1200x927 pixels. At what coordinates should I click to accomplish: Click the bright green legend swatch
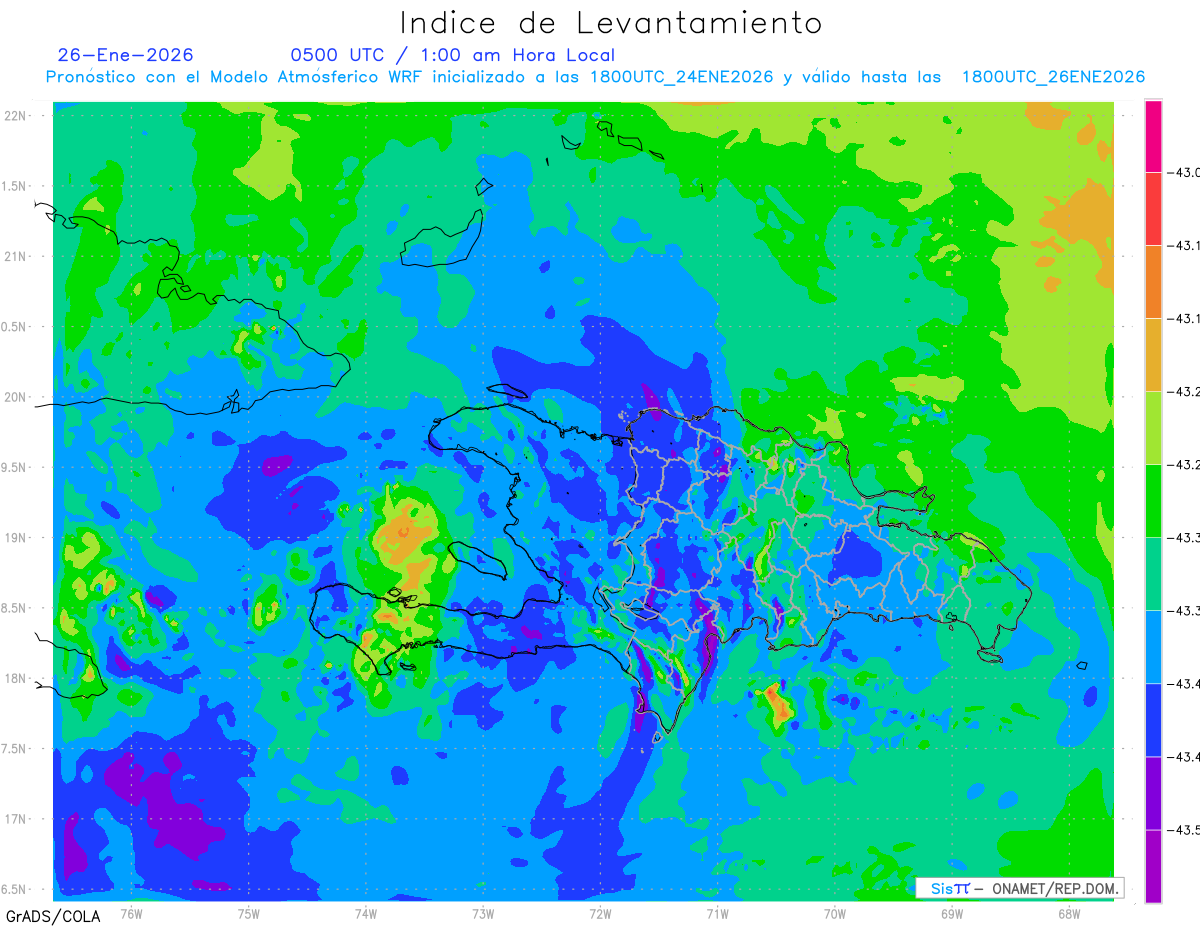pos(1153,501)
